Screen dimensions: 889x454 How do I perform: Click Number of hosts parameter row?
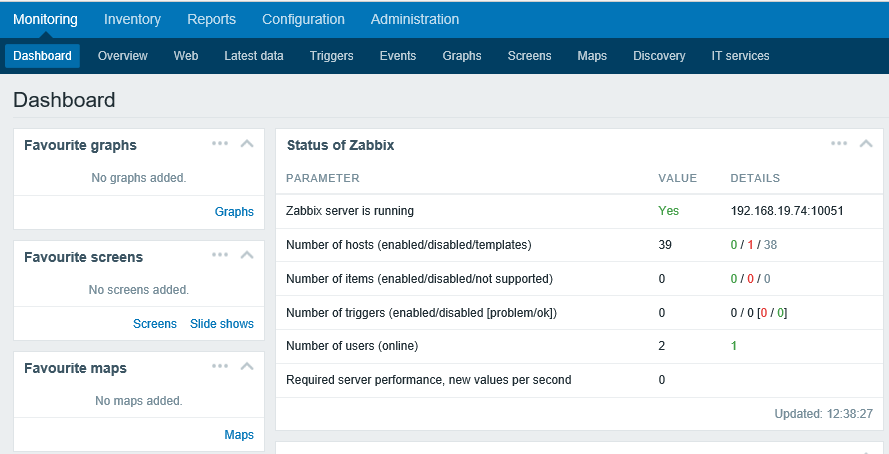(x=579, y=245)
